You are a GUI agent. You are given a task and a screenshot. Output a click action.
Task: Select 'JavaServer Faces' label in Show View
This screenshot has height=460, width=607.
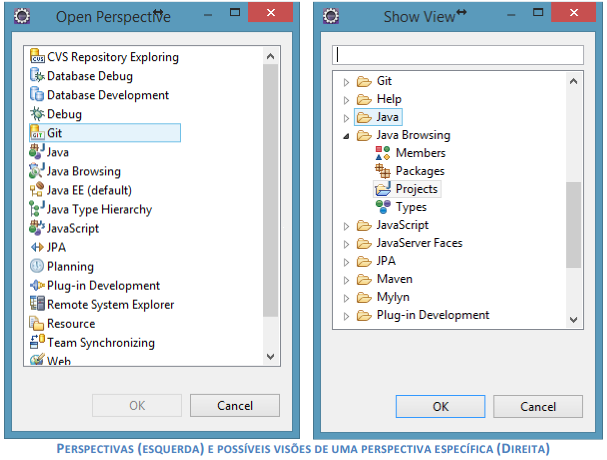(x=420, y=243)
